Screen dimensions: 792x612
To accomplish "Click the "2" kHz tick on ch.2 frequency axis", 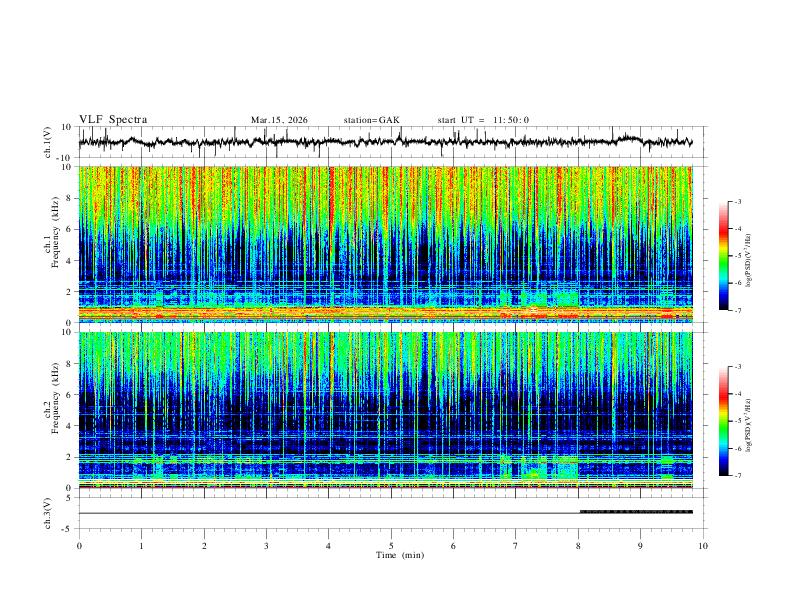I will click(x=70, y=457).
